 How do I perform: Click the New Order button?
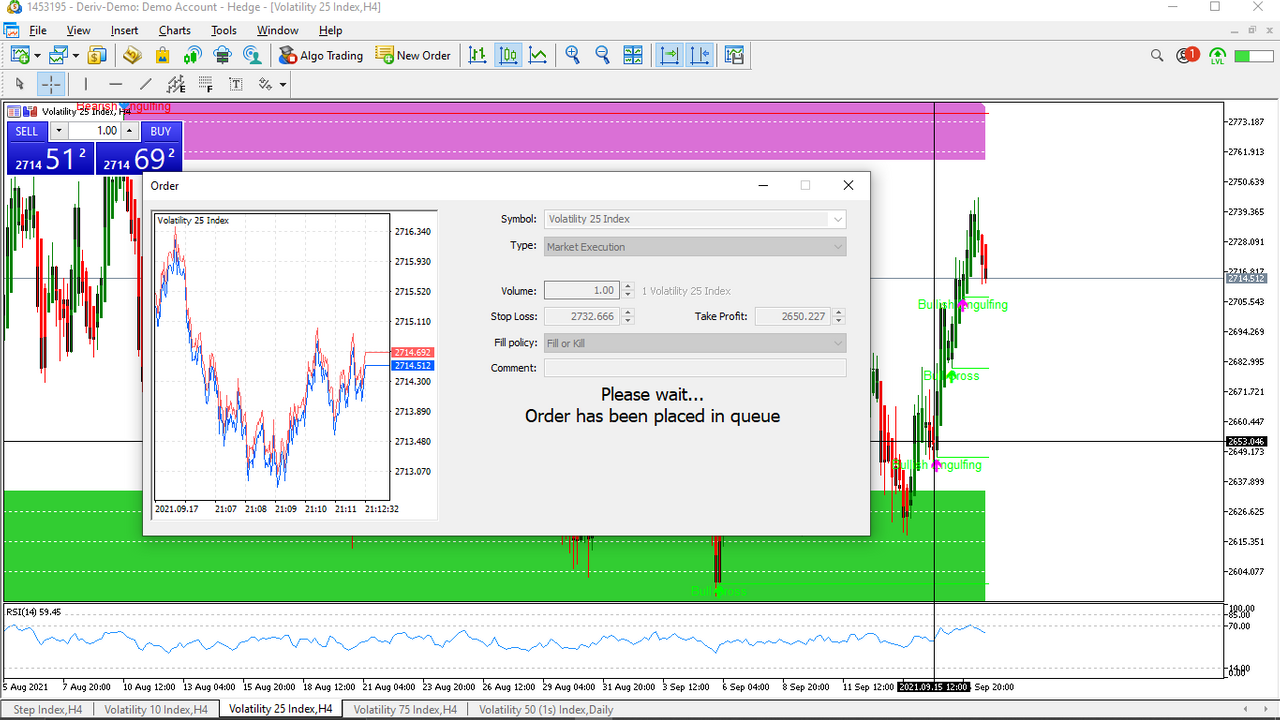(413, 55)
